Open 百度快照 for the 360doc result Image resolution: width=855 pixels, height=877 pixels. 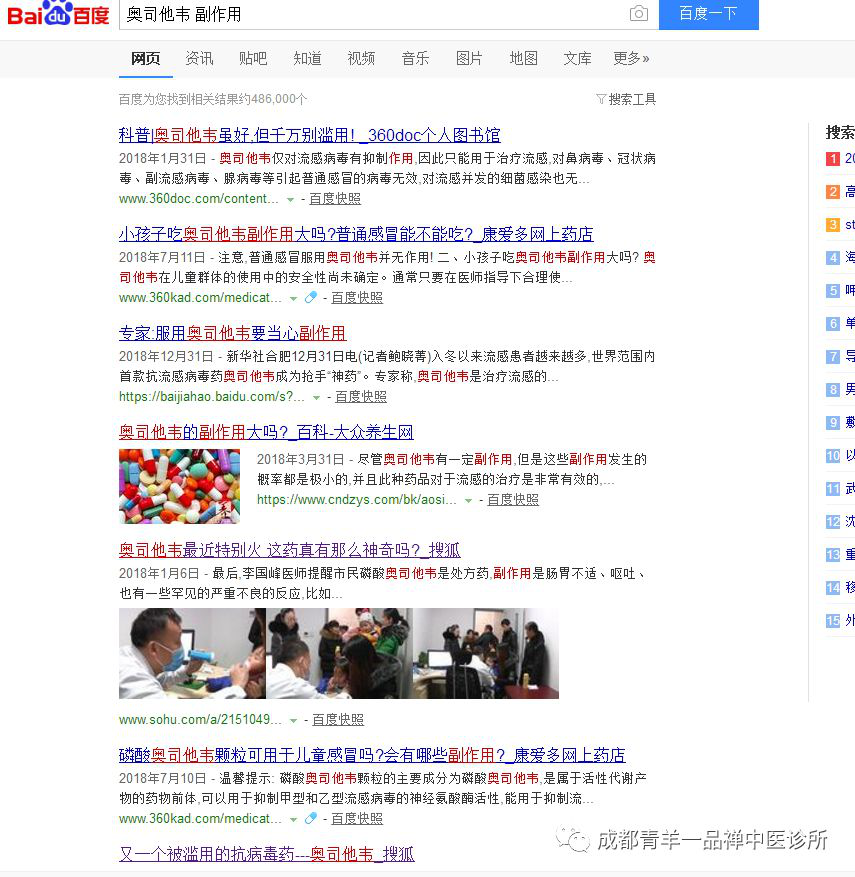click(x=335, y=199)
